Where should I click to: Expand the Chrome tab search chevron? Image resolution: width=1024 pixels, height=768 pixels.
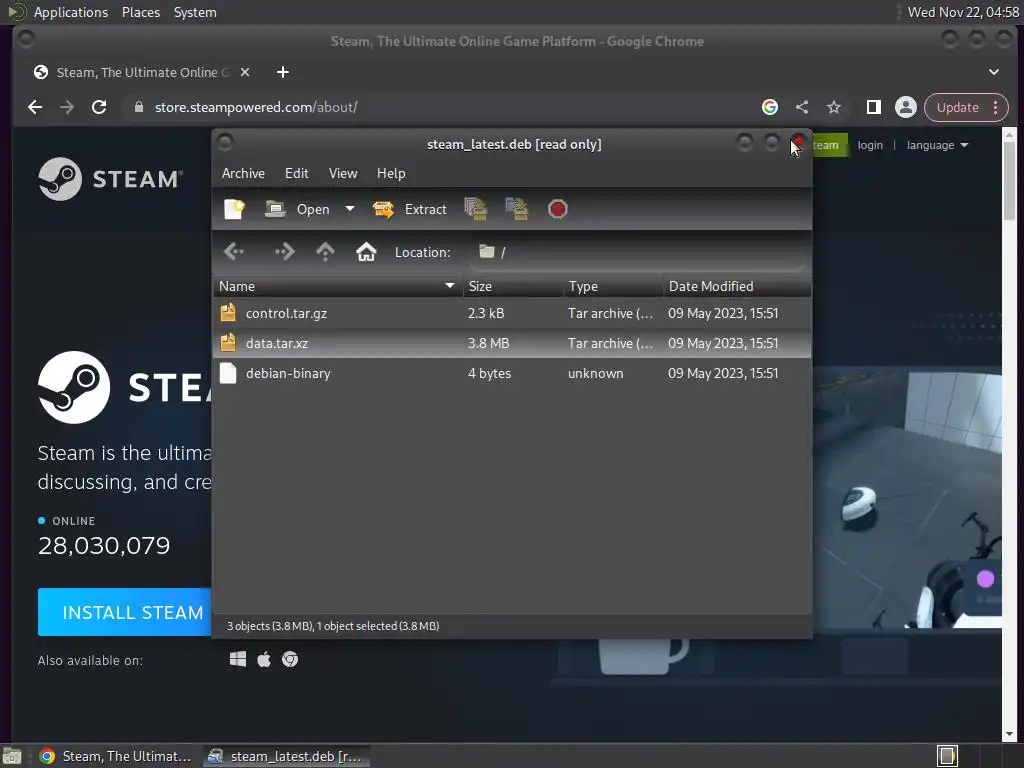[x=994, y=72]
